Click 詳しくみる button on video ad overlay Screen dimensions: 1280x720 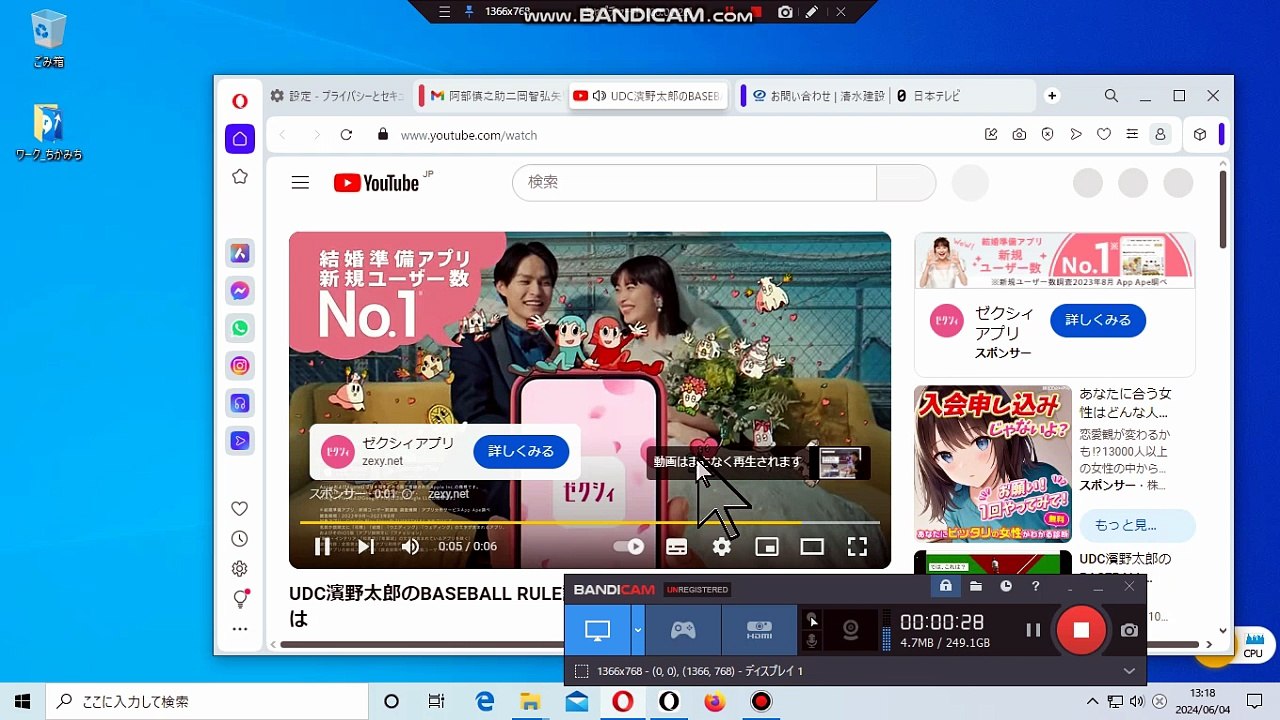521,451
